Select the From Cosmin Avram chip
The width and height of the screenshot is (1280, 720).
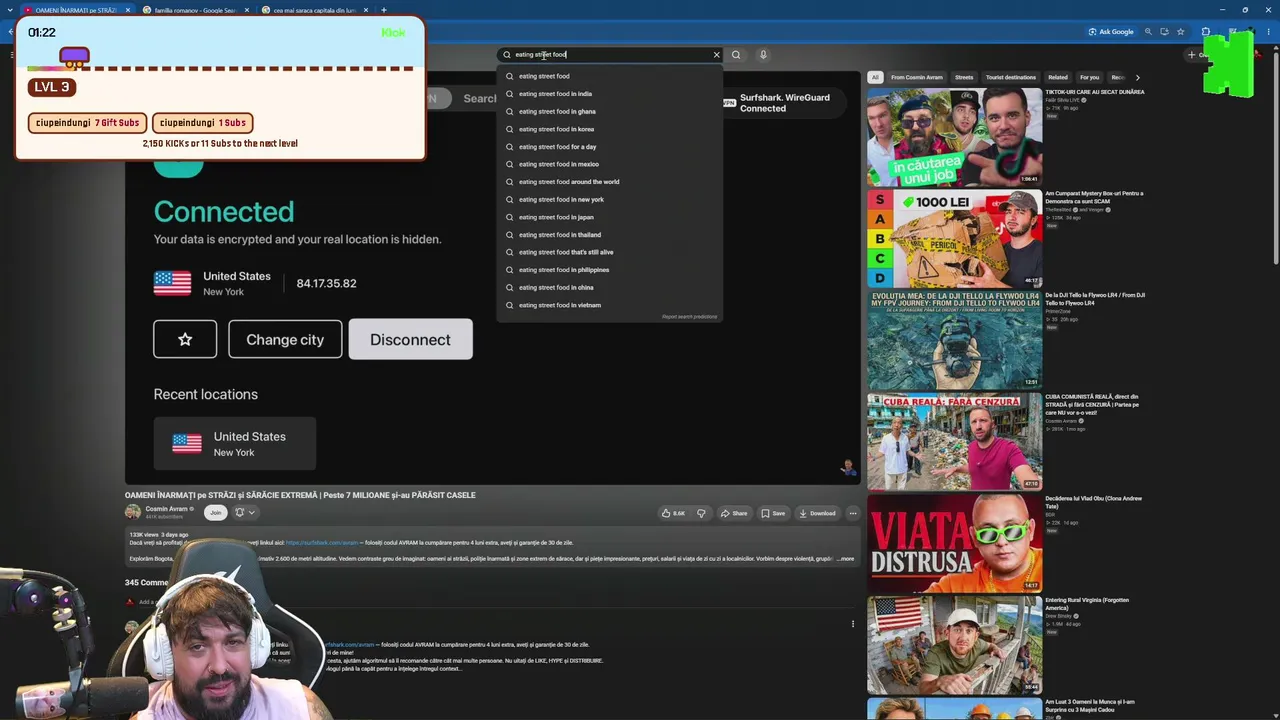coord(917,77)
